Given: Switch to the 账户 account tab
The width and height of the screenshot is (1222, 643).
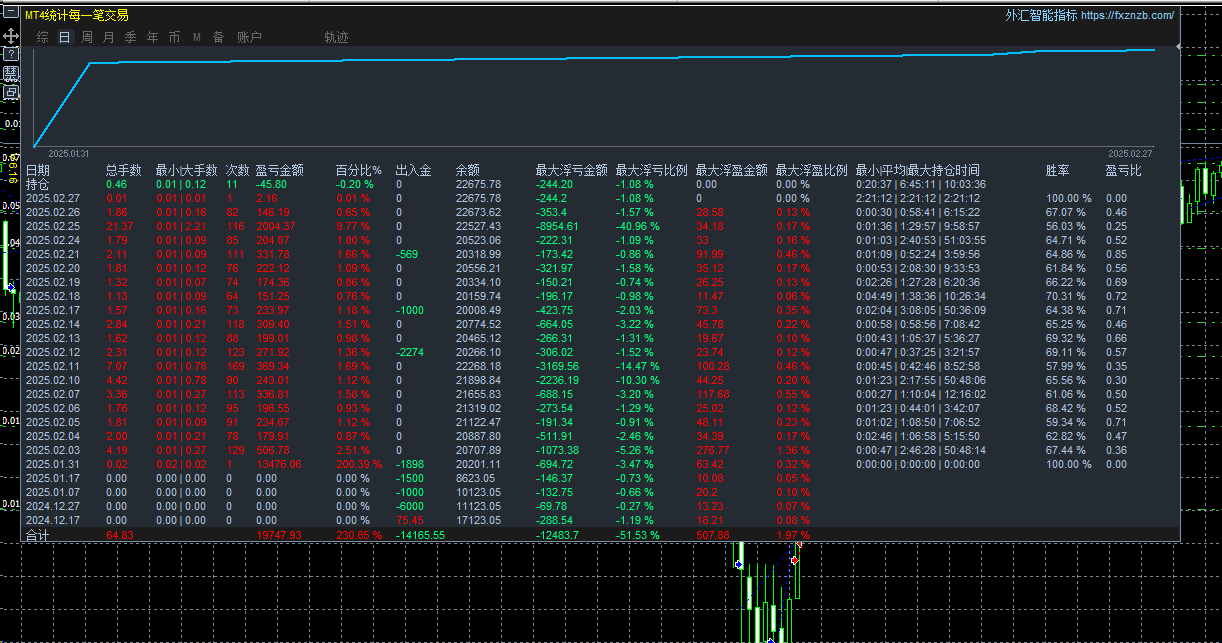Looking at the screenshot, I should tap(249, 37).
